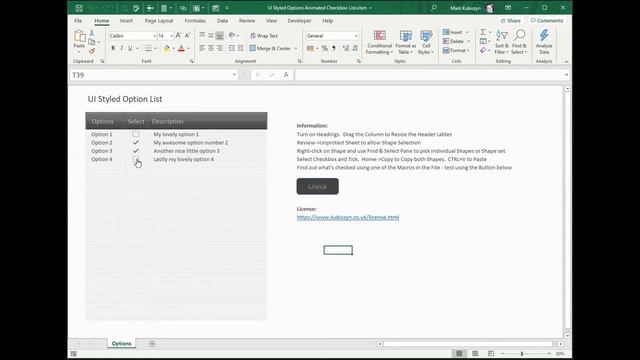Viewport: 640px width, 360px height.
Task: Select the Options sheet tab
Action: tap(122, 344)
